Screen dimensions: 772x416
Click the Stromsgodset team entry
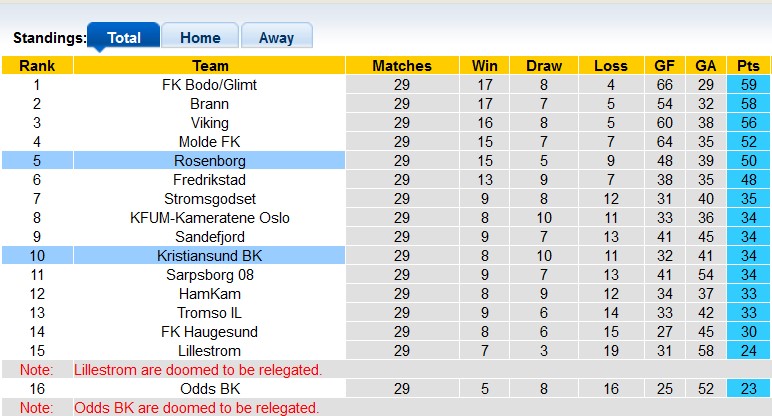[209, 199]
